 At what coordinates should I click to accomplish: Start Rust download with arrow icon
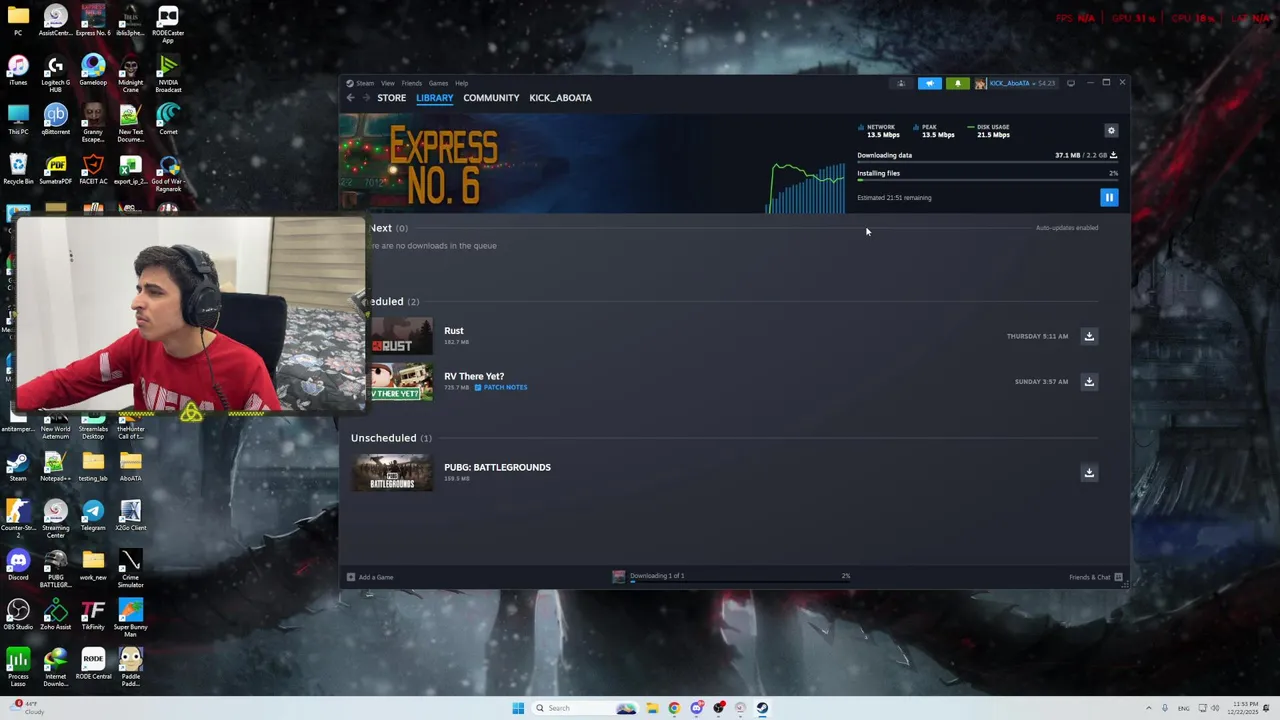click(x=1089, y=336)
